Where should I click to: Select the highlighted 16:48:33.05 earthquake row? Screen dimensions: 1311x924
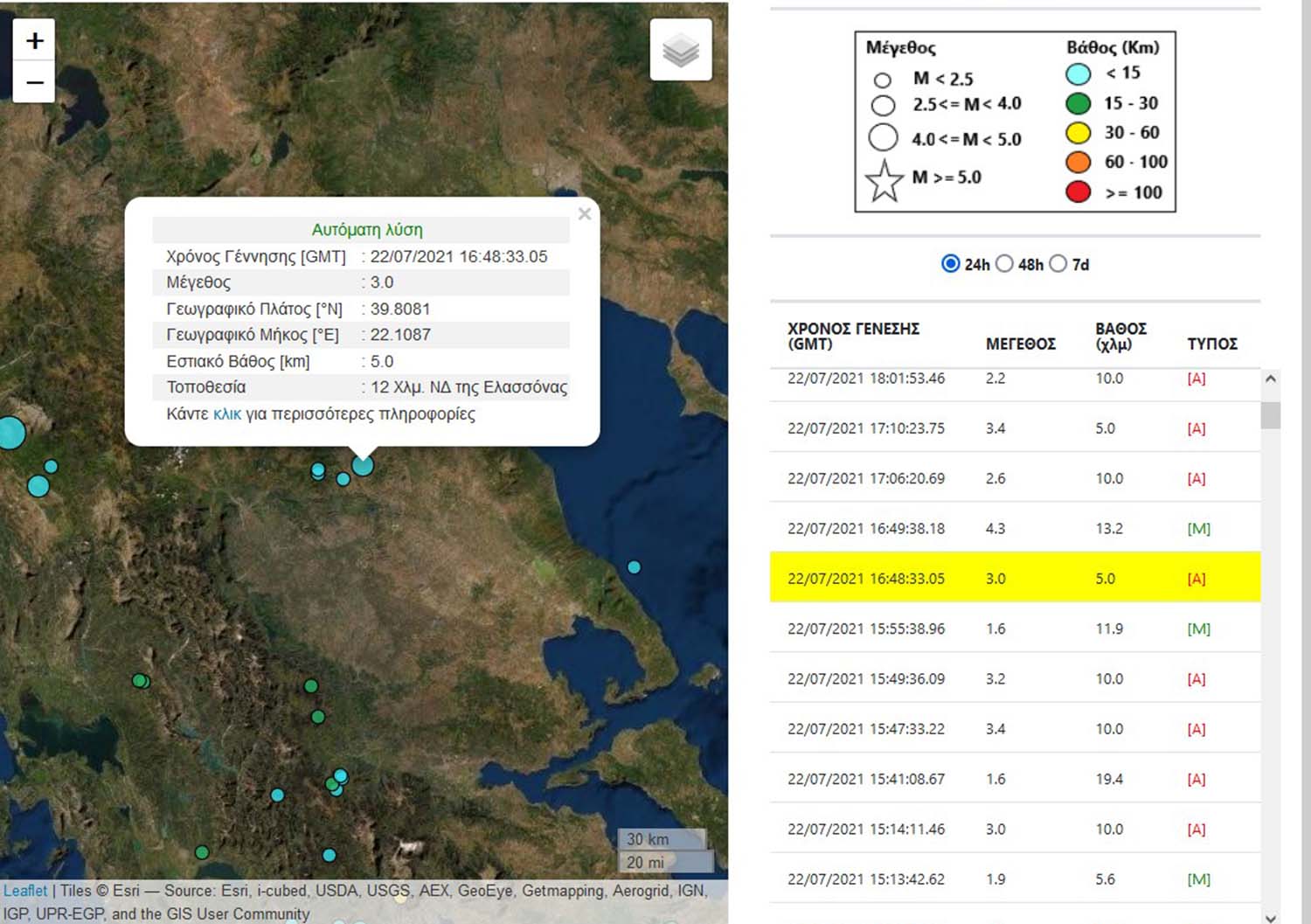pos(1014,578)
